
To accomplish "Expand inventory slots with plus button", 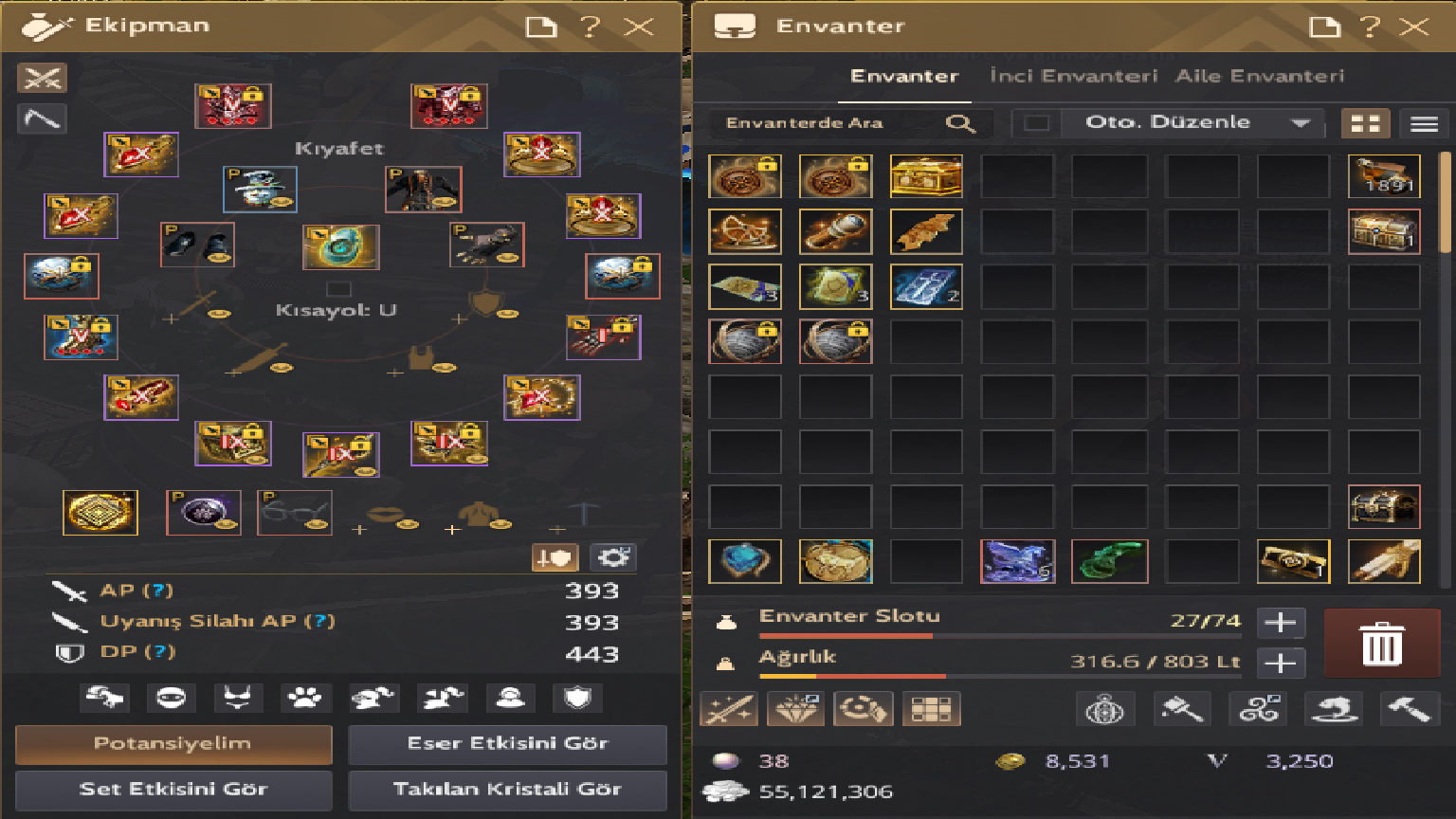I will coord(1281,623).
